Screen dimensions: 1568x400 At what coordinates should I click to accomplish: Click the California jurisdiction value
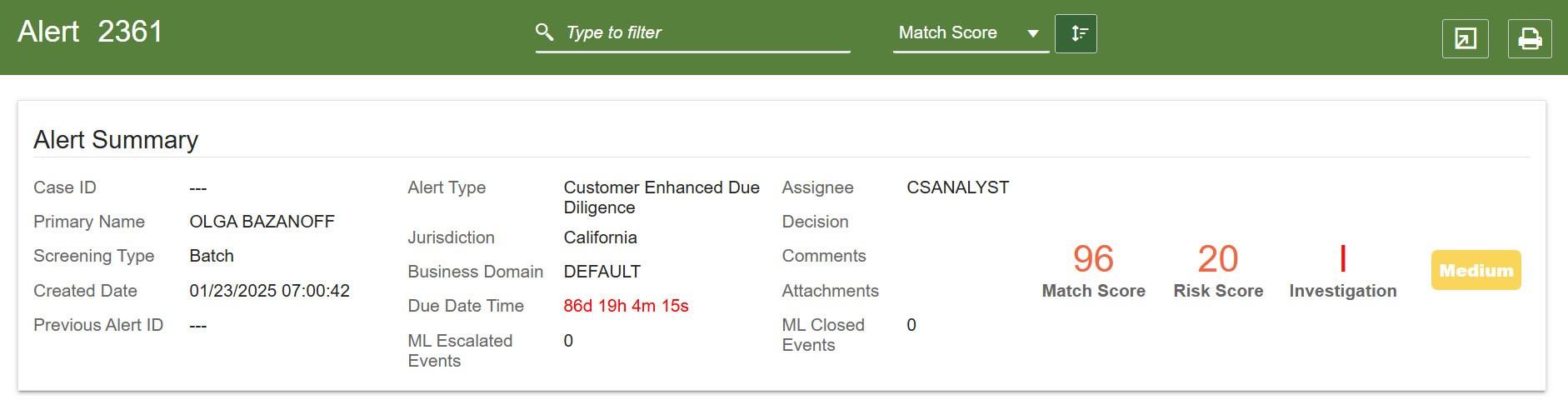click(600, 237)
